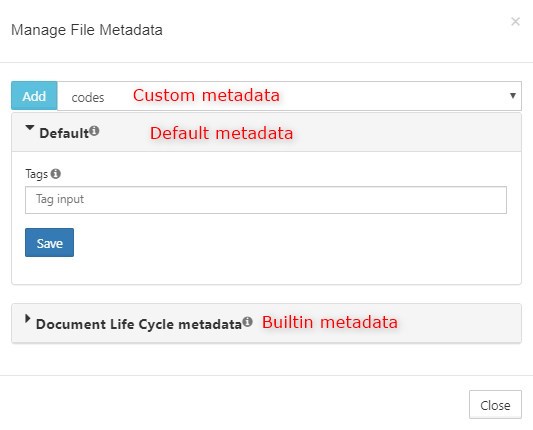
Task: Dismiss dialog with the X icon
Action: point(515,21)
